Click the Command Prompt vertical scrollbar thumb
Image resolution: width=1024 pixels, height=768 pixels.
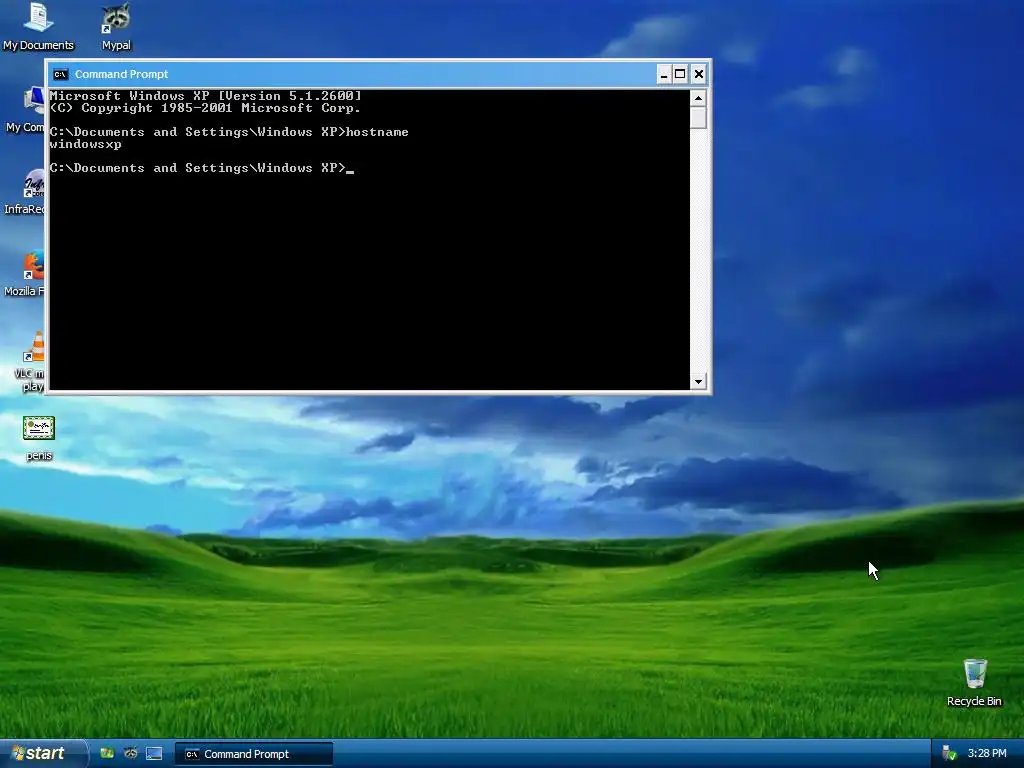pos(698,118)
